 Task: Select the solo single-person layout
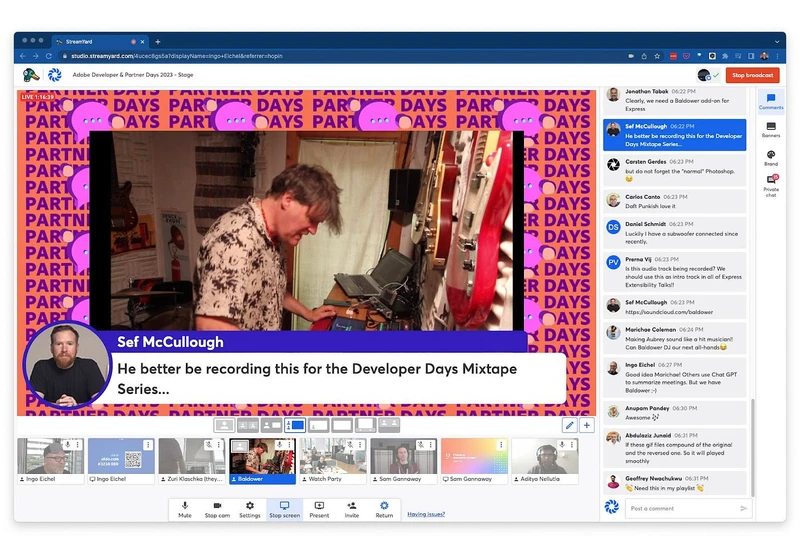pos(224,425)
